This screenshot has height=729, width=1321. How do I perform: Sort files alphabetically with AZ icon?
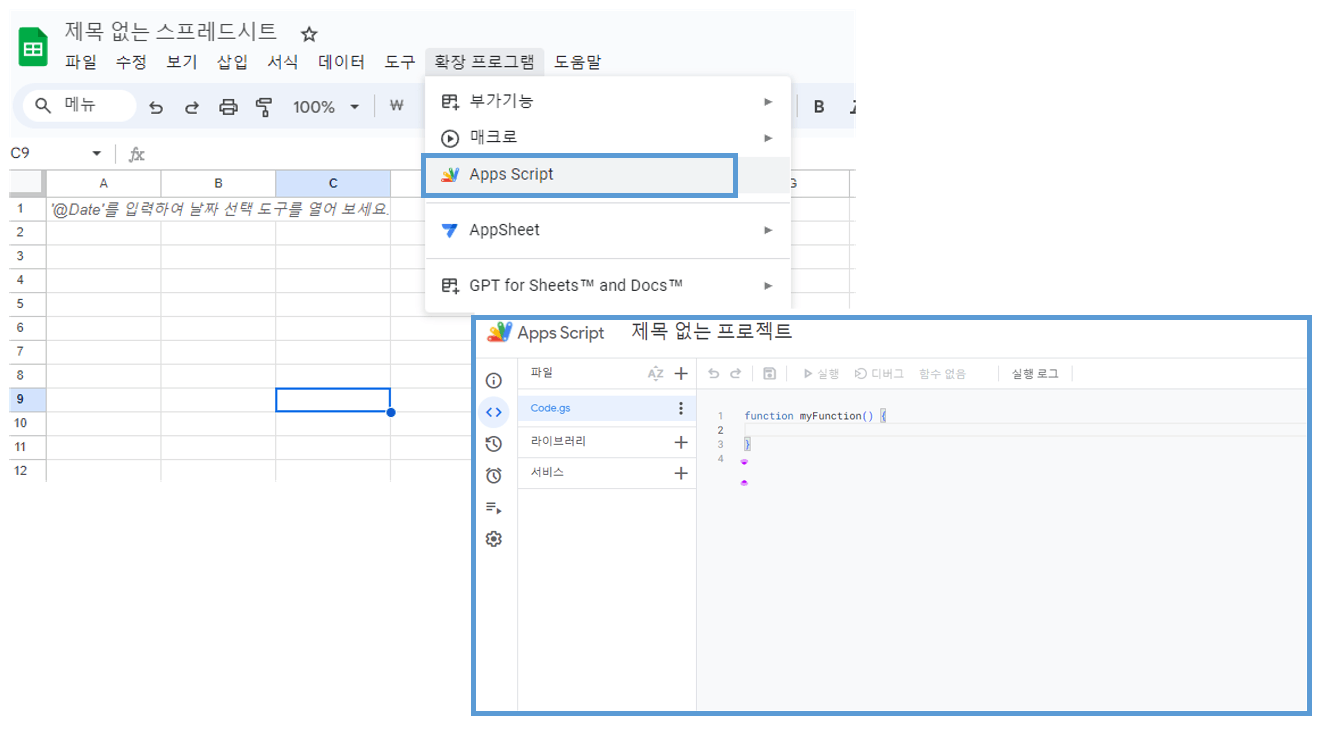pos(655,373)
